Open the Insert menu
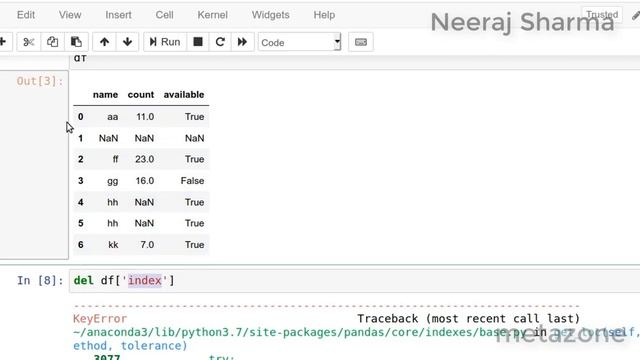This screenshot has width=640, height=360. 118,15
